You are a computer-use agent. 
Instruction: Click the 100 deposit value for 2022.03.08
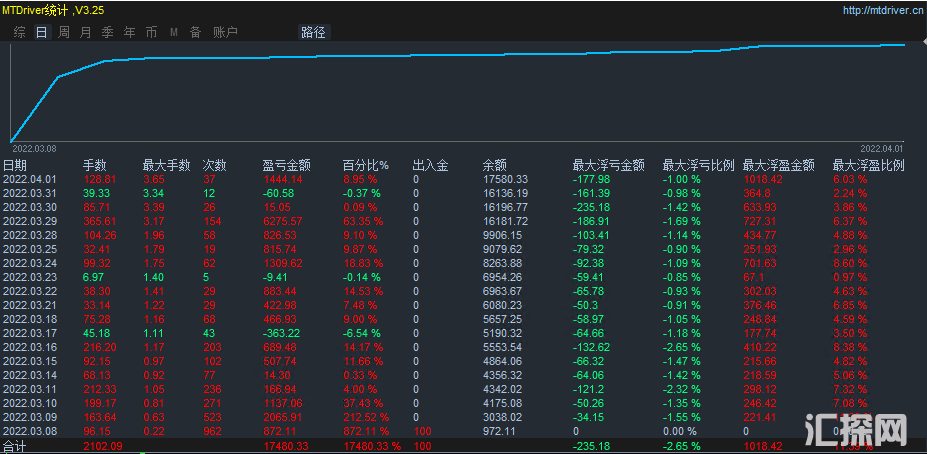pos(423,432)
